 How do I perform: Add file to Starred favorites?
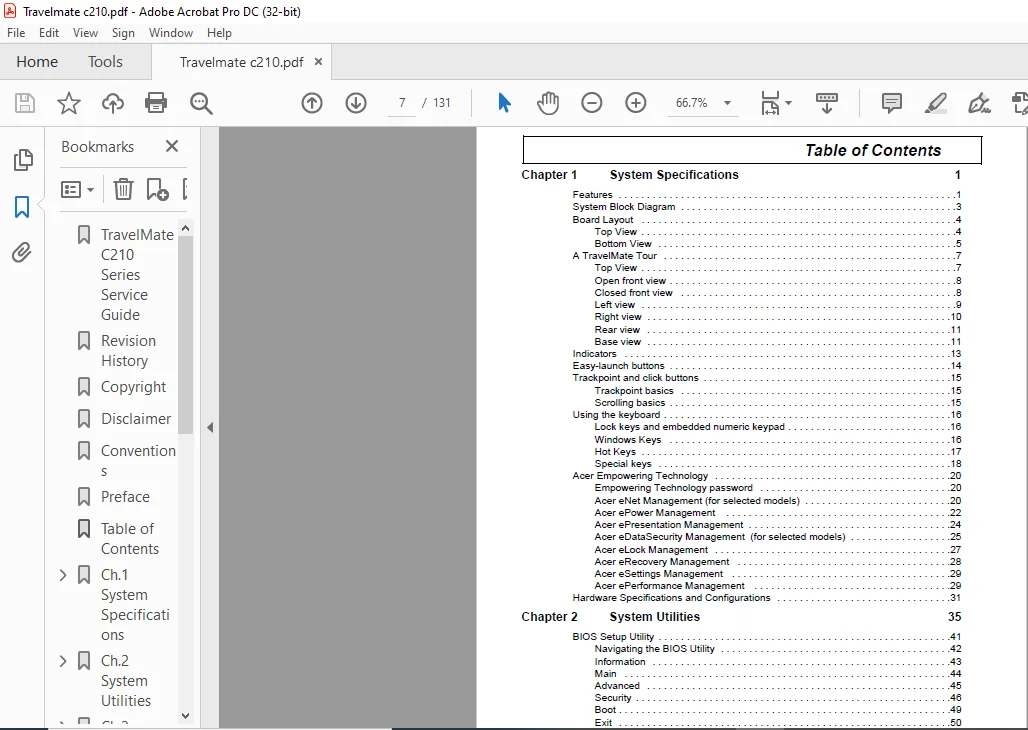click(x=69, y=103)
